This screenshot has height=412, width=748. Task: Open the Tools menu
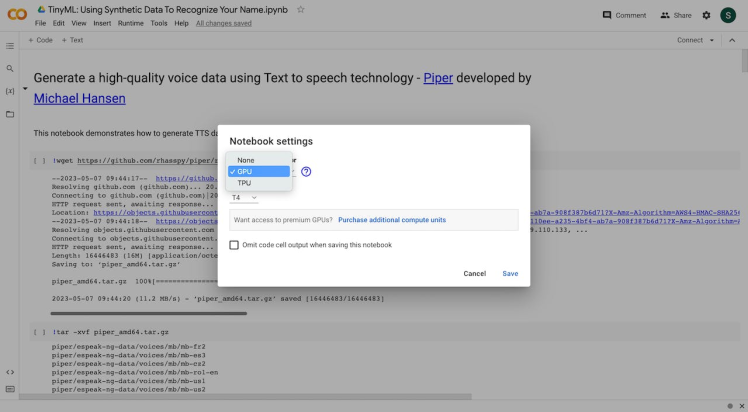pos(159,23)
